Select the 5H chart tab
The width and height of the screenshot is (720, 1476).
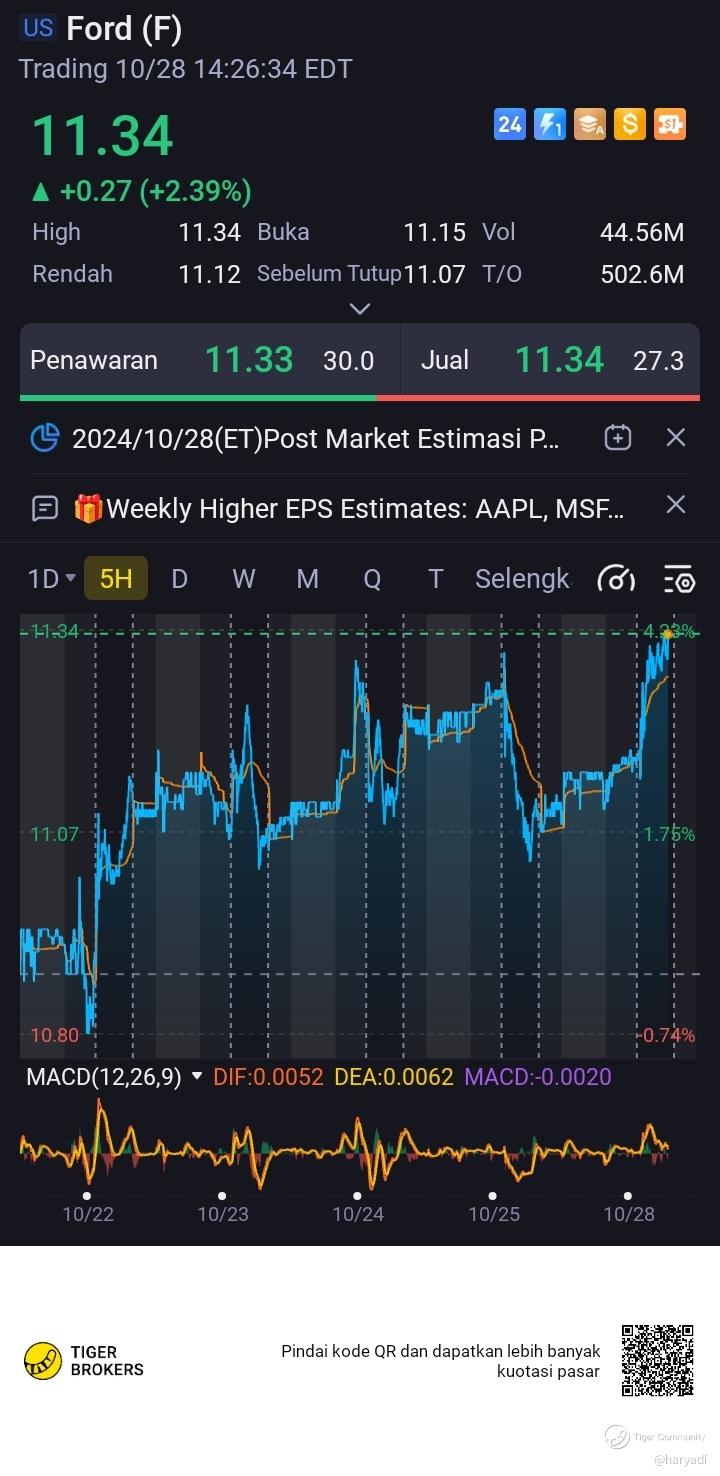(116, 578)
